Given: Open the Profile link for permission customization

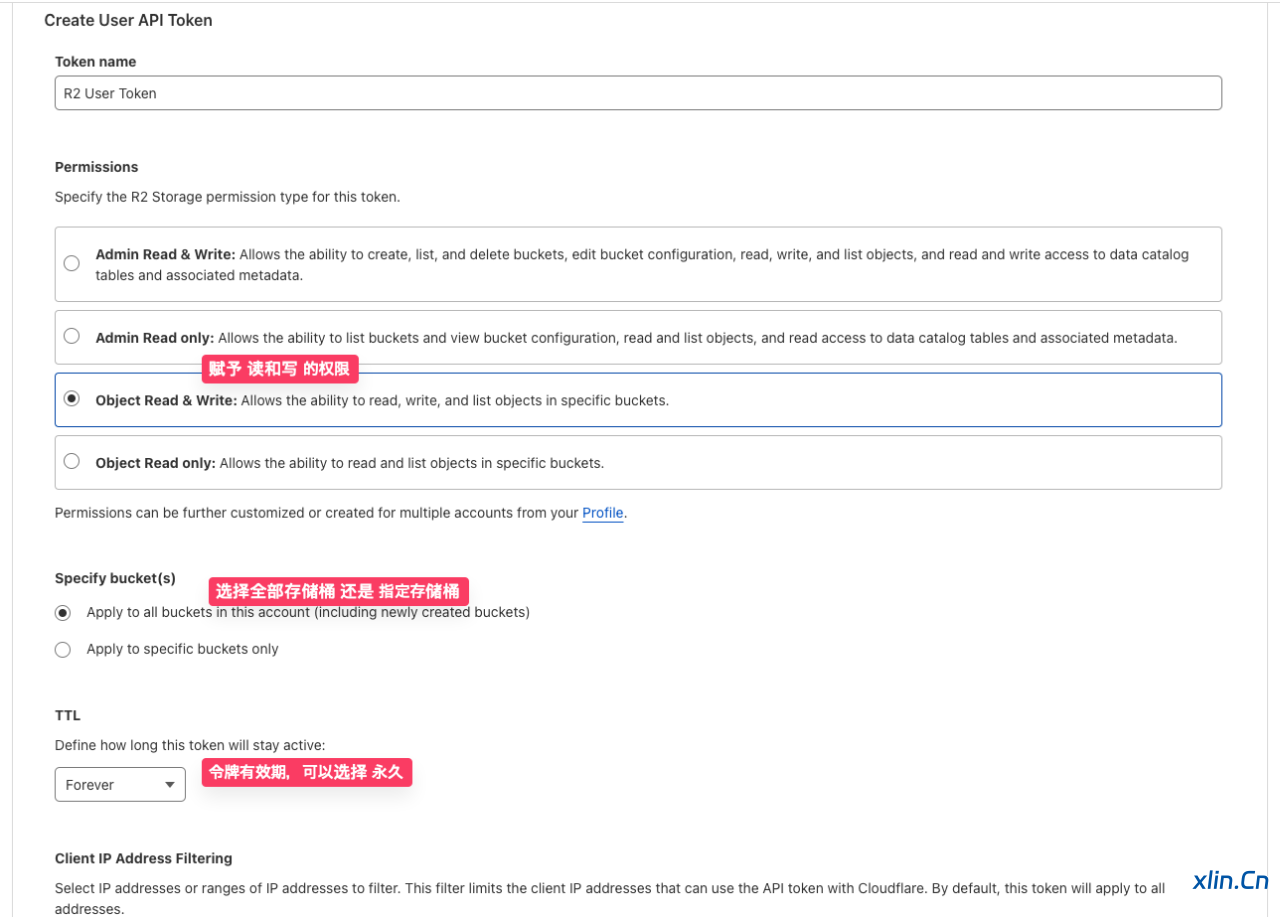Looking at the screenshot, I should pyautogui.click(x=602, y=513).
